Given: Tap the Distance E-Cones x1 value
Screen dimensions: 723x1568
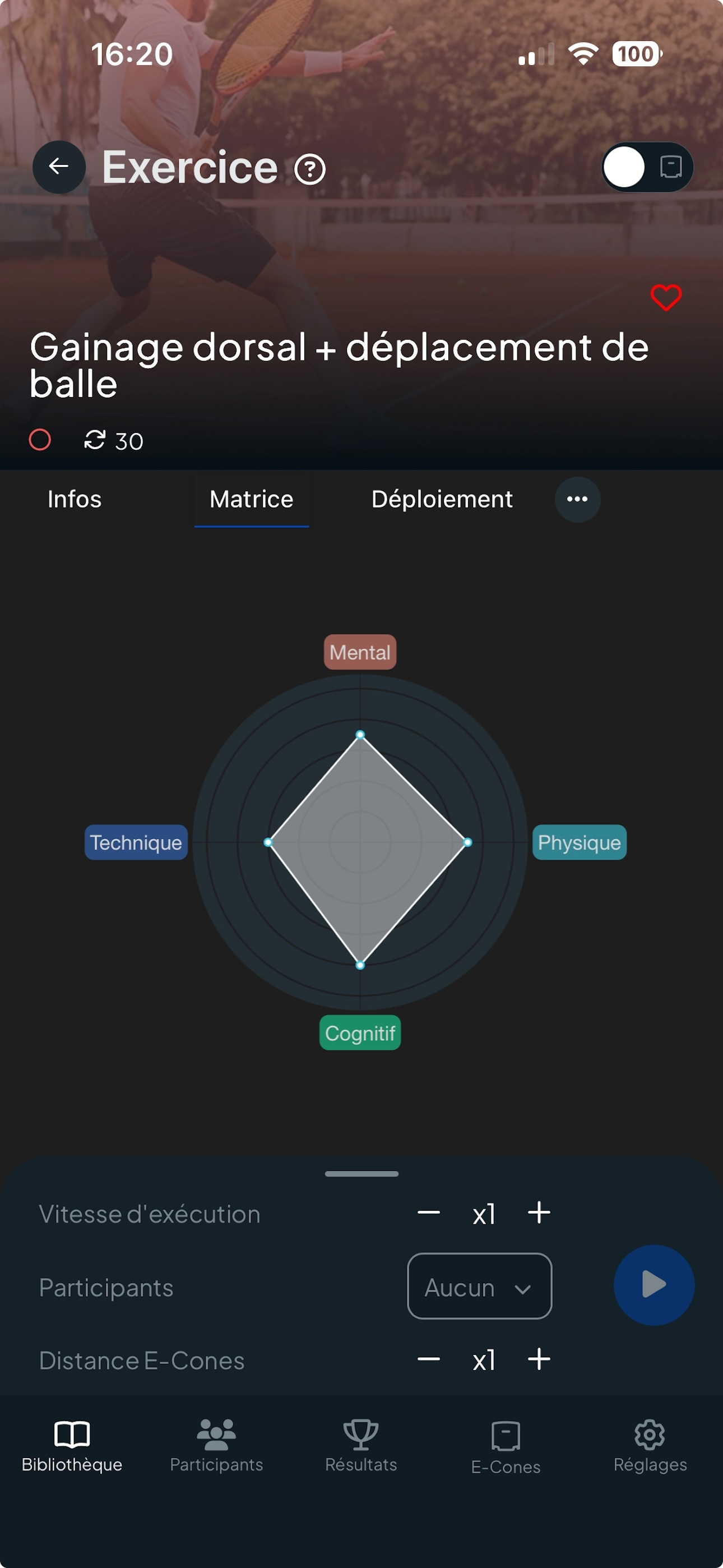Looking at the screenshot, I should (x=484, y=1361).
